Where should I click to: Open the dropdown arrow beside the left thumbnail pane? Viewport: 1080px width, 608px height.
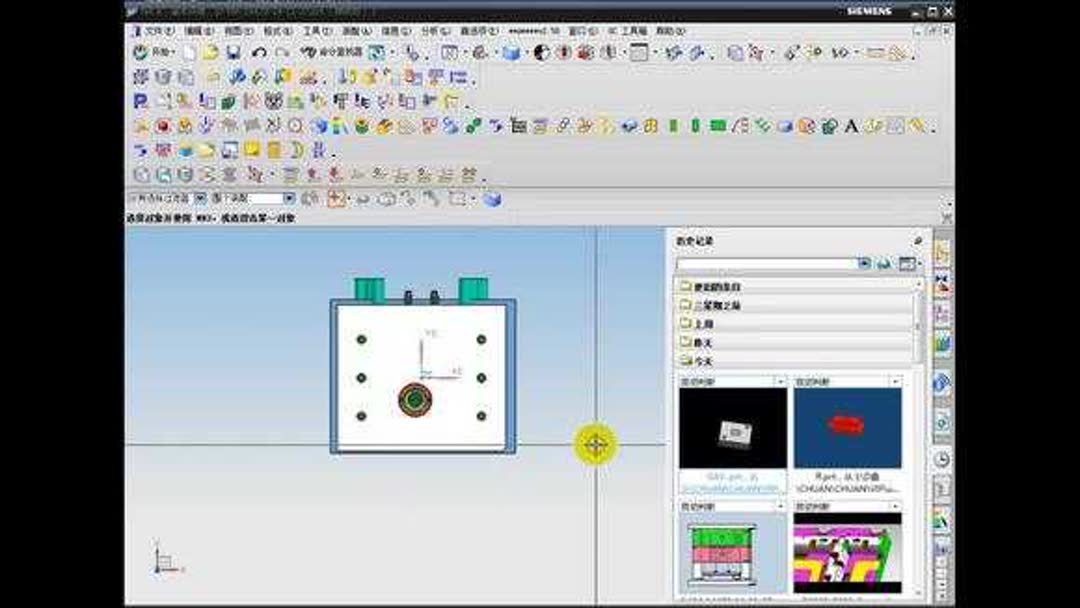click(x=782, y=381)
